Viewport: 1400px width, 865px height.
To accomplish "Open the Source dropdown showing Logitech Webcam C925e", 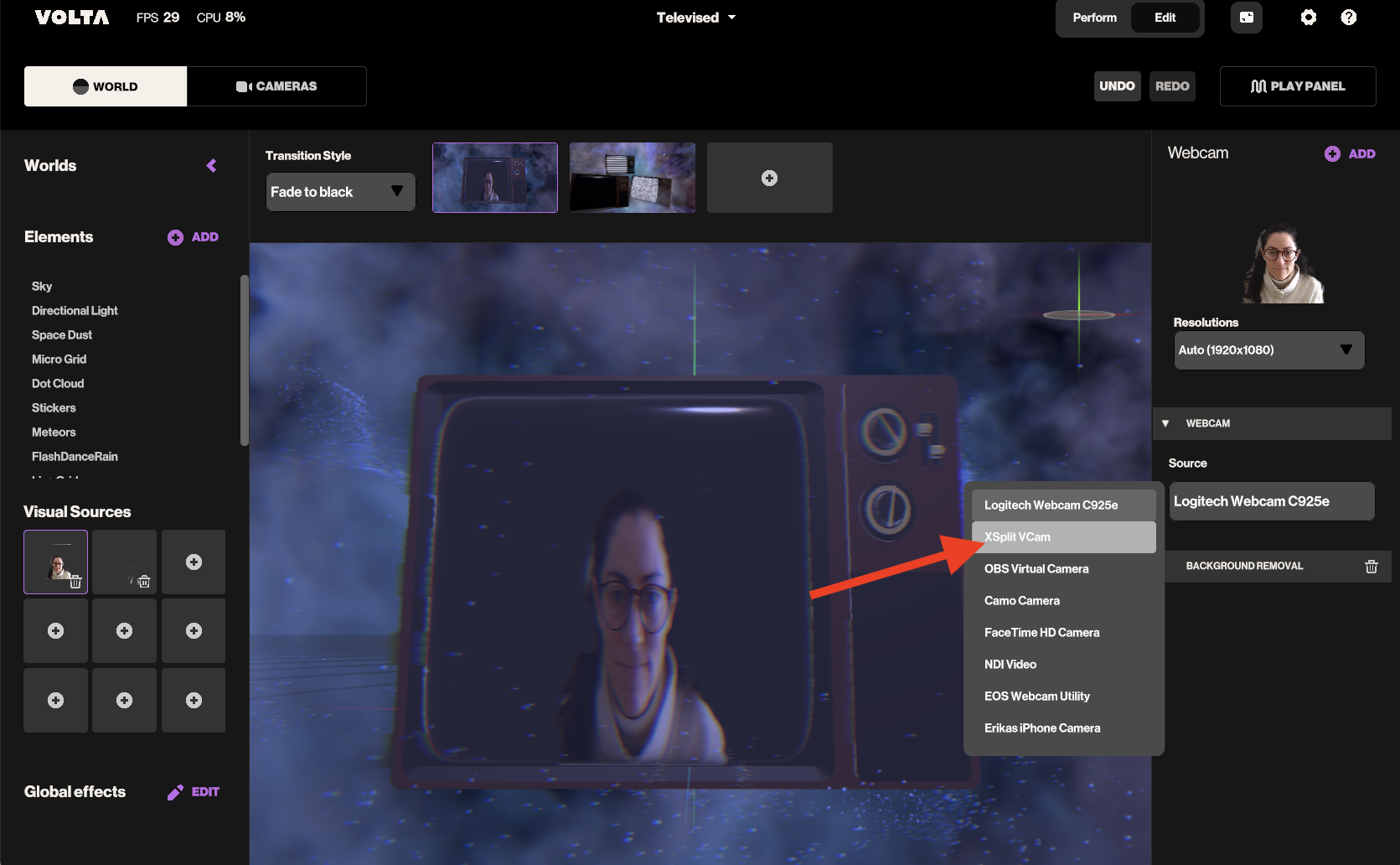I will point(1272,501).
